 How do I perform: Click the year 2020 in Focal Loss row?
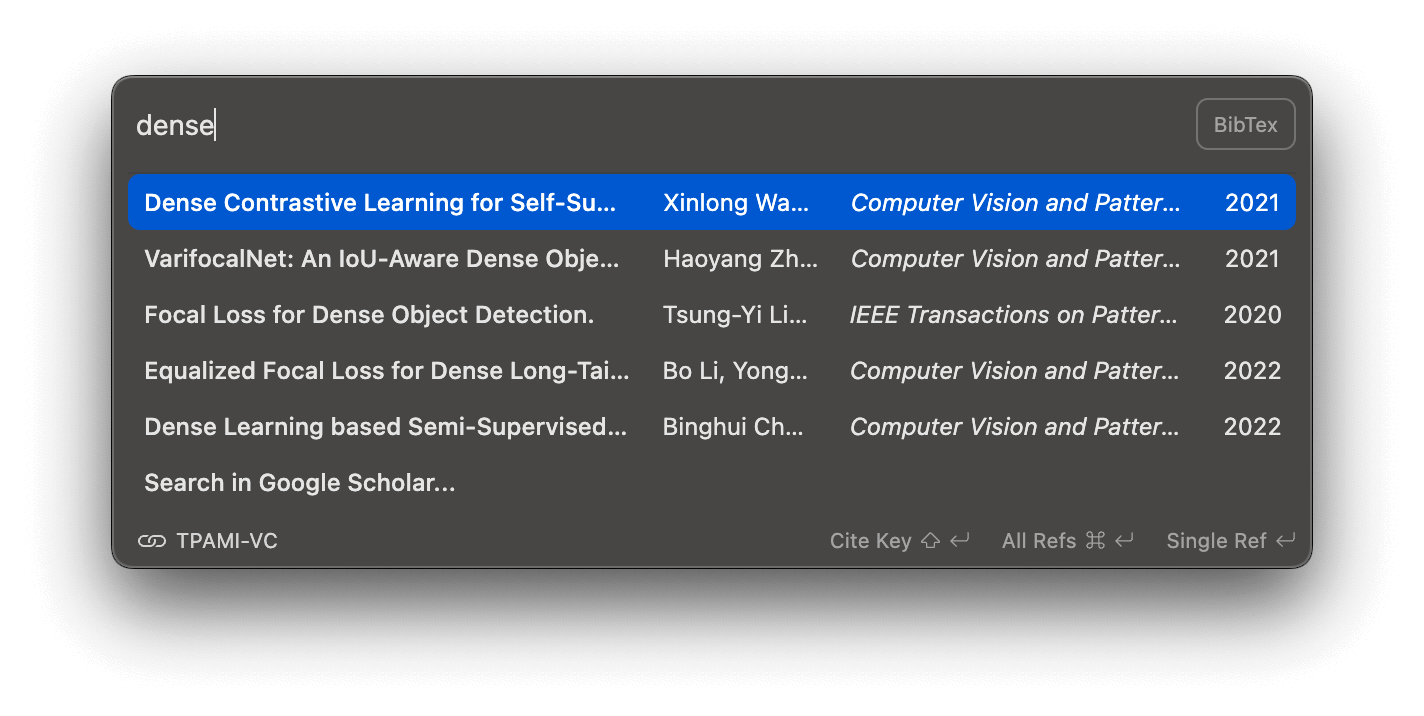point(1252,315)
